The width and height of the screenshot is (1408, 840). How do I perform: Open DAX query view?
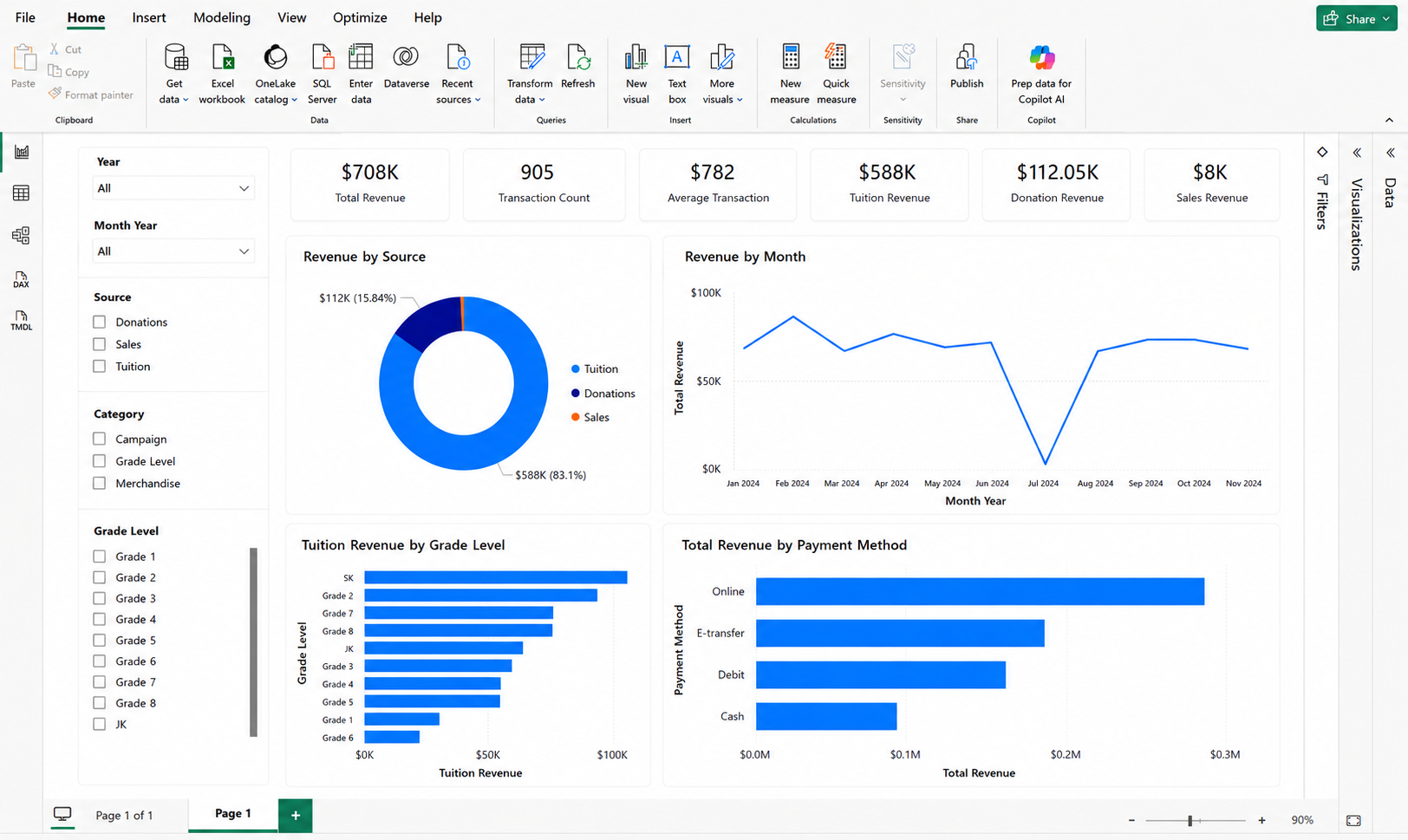pos(22,279)
